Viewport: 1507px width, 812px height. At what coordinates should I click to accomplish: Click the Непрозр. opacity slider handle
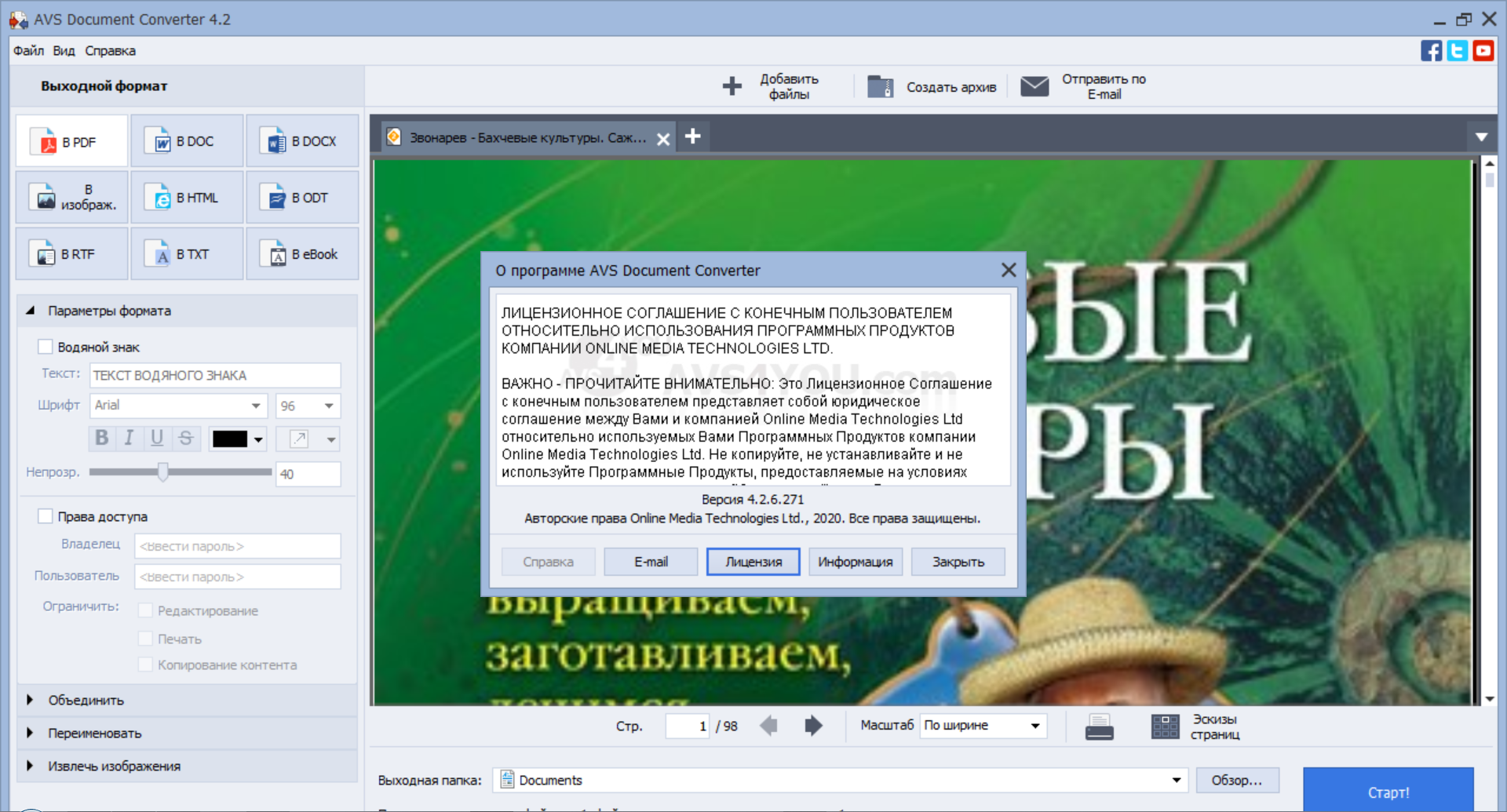[x=162, y=472]
